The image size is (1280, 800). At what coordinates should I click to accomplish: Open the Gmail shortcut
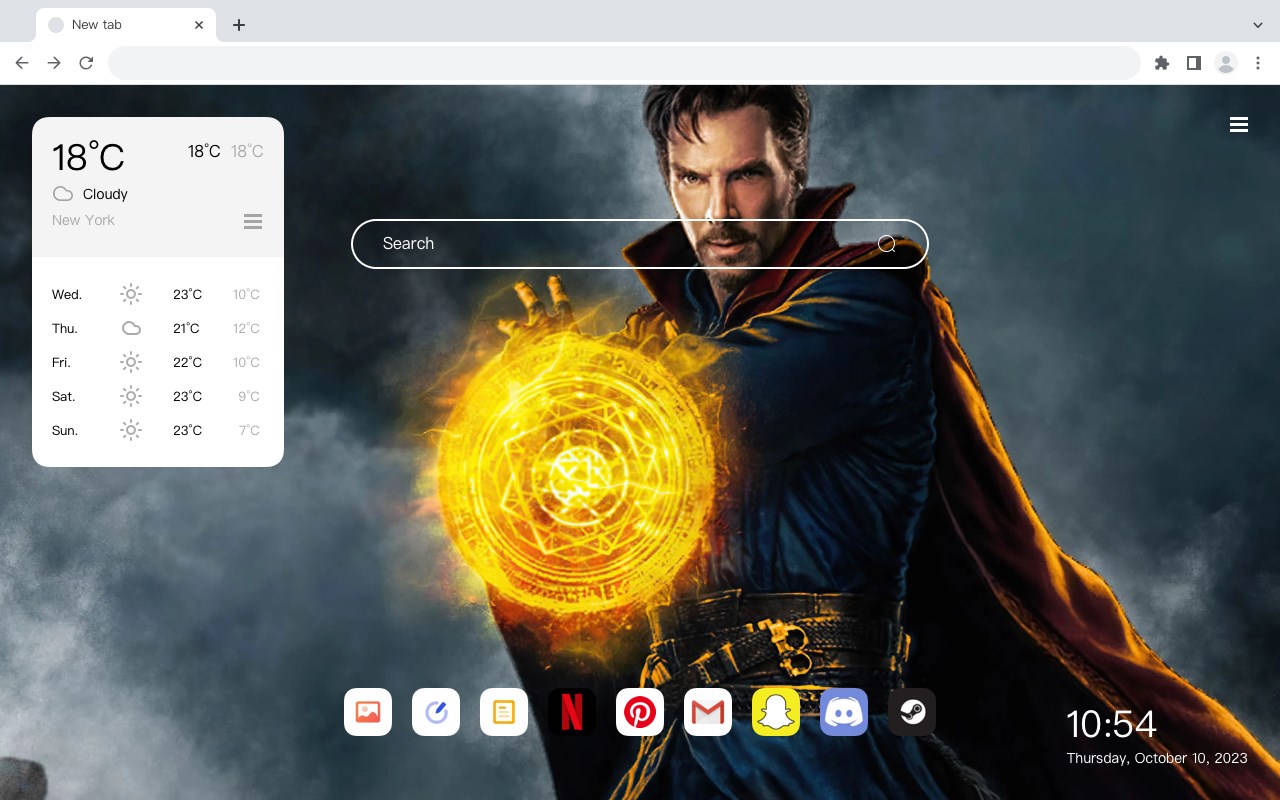[x=708, y=712]
